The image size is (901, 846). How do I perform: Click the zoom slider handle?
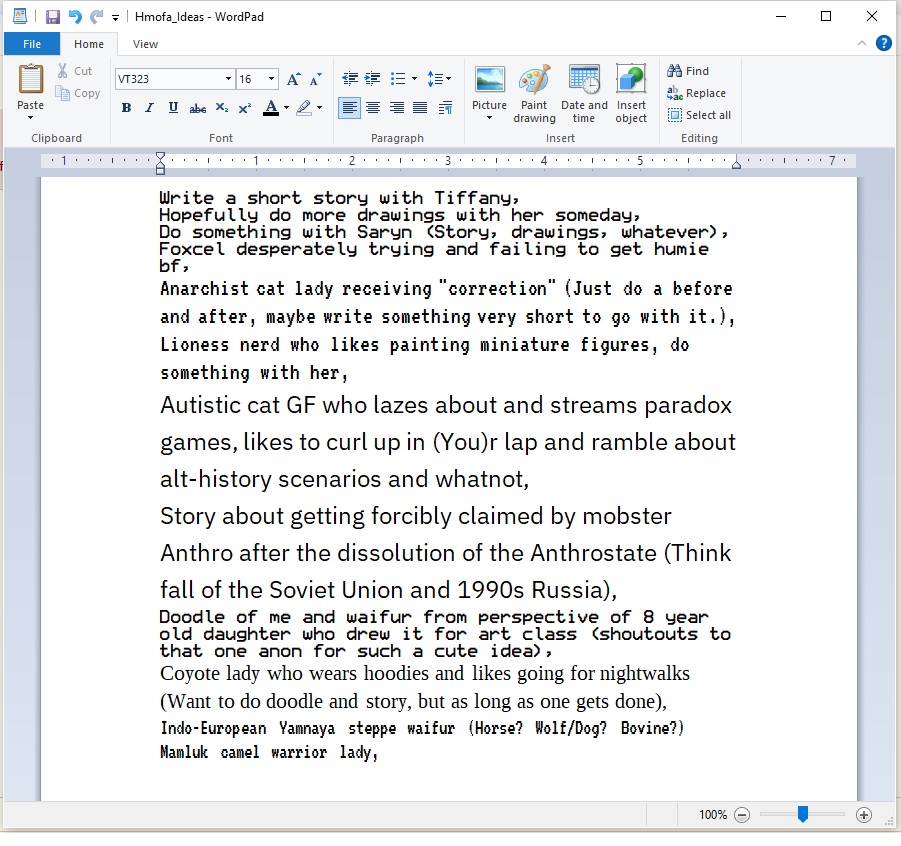coord(803,814)
